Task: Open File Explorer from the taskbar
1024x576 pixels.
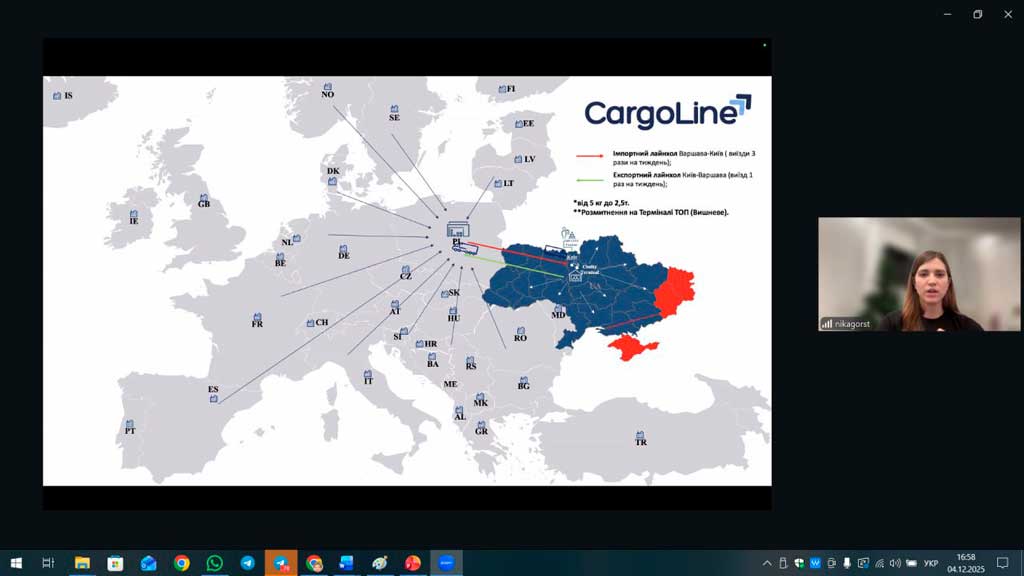Action: click(82, 563)
